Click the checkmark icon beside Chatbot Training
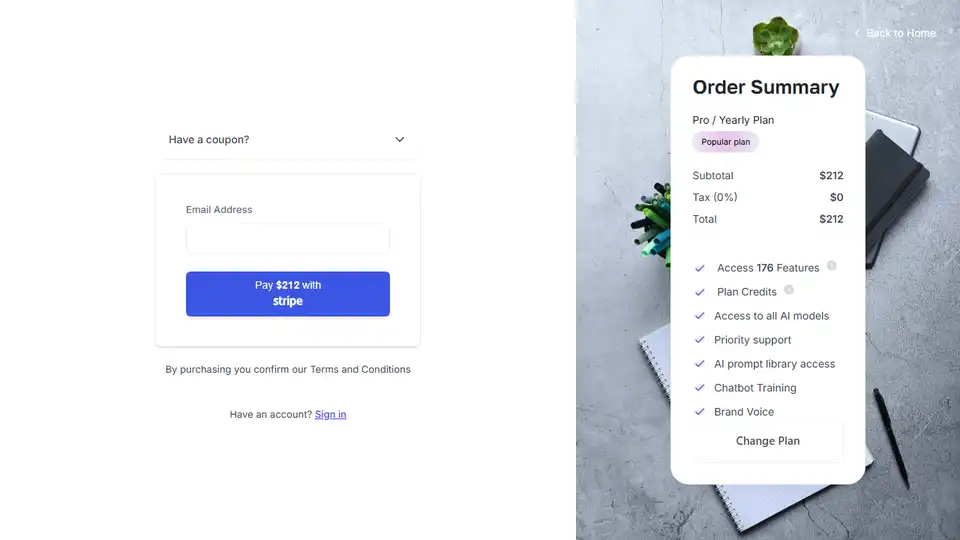Image resolution: width=960 pixels, height=540 pixels. [x=700, y=388]
